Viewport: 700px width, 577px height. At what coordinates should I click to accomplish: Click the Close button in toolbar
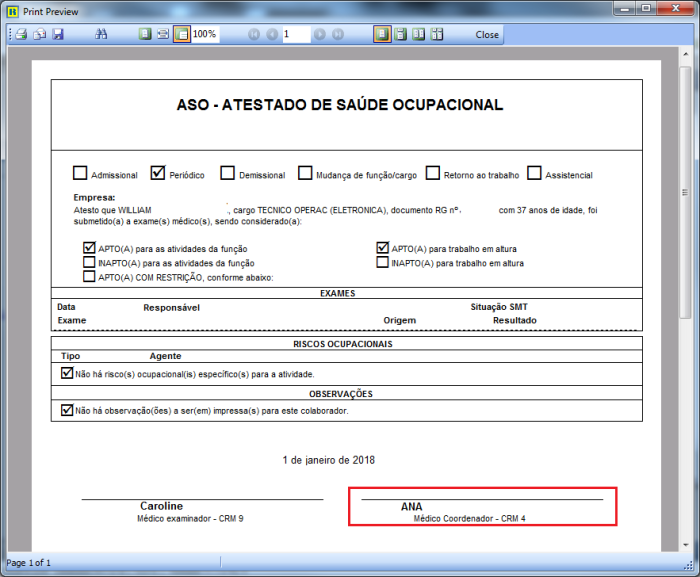coord(487,34)
